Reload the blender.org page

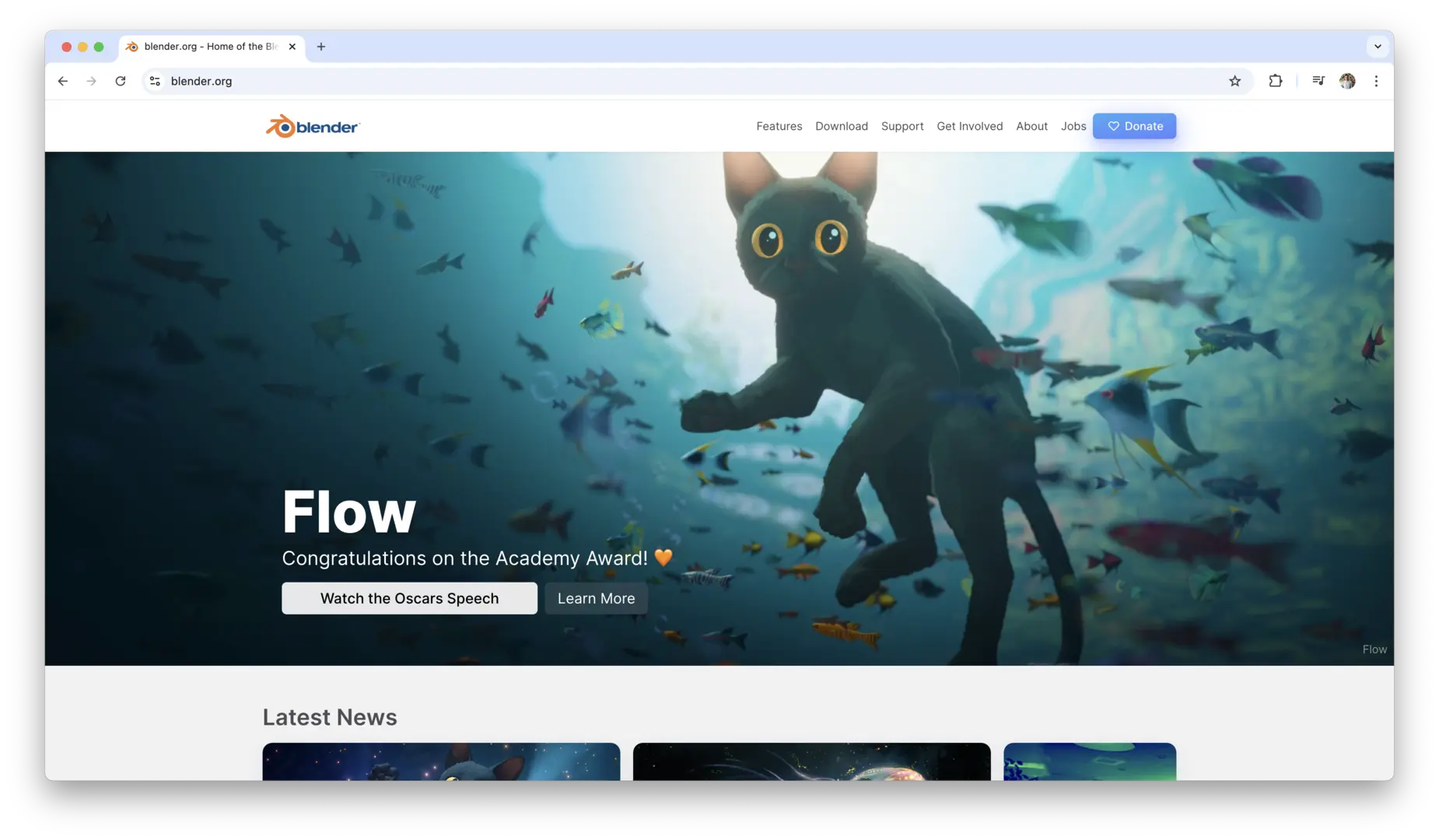121,81
